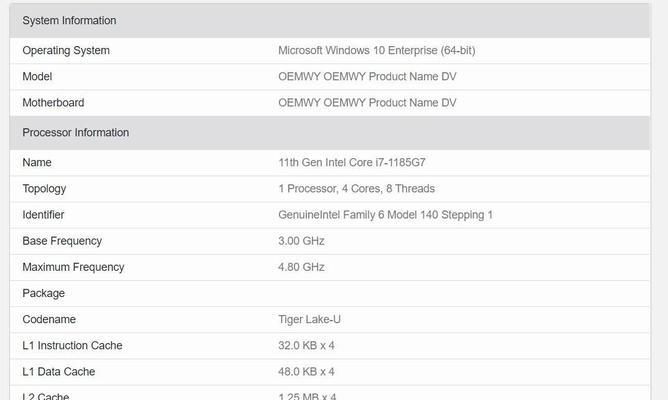The image size is (668, 400).
Task: Click the 11th Gen Intel Core i7-1185G7 text
Action: (x=358, y=163)
